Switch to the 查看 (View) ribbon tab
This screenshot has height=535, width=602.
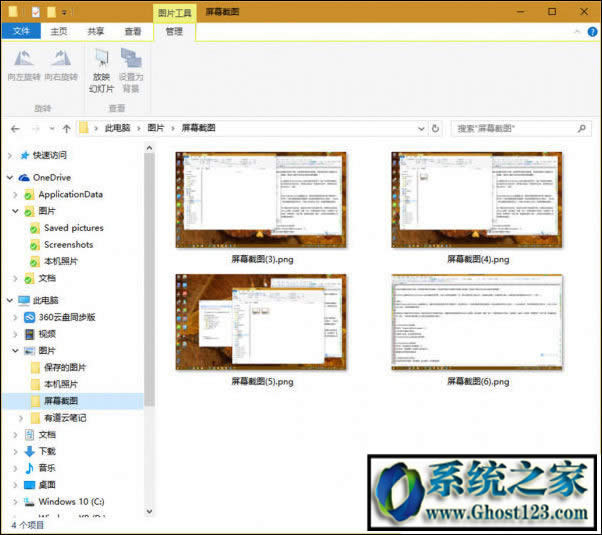132,32
